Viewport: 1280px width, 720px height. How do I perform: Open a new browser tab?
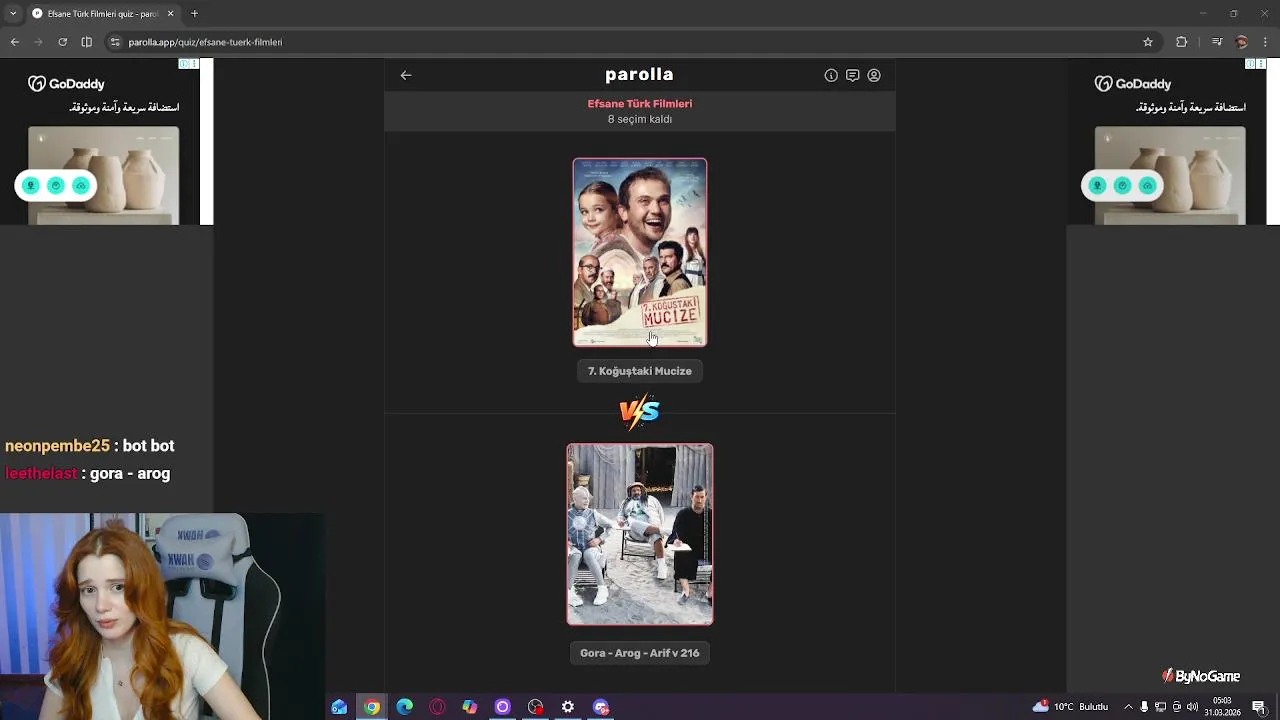click(195, 14)
